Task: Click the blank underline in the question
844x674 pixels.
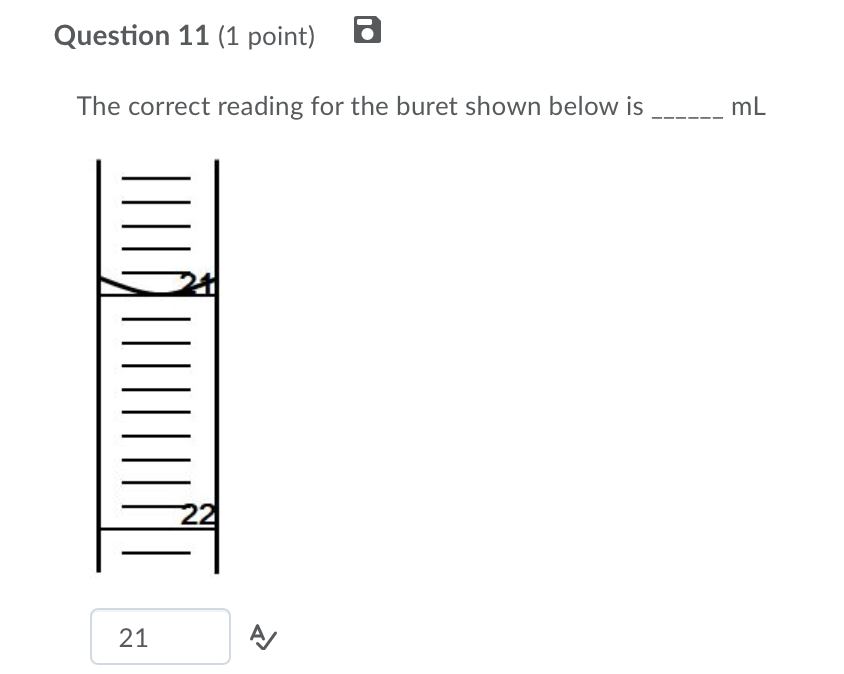Action: pos(687,113)
